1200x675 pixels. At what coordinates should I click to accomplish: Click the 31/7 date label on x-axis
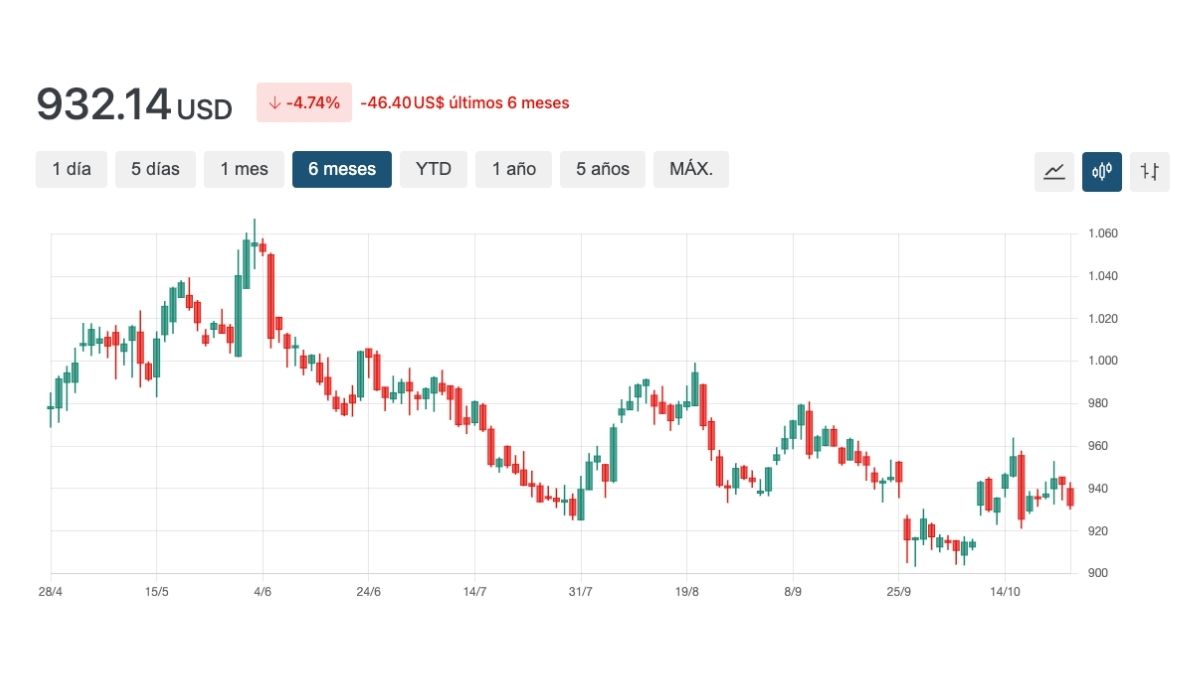[580, 592]
